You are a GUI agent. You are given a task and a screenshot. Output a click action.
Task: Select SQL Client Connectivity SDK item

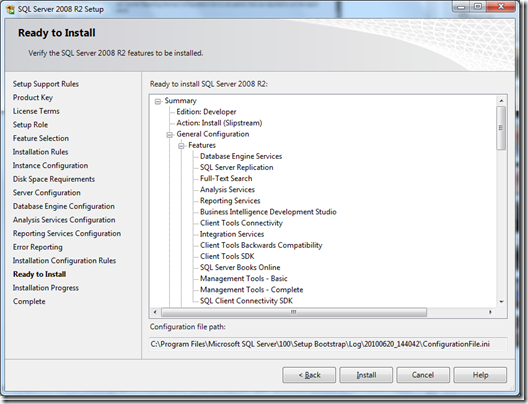pyautogui.click(x=246, y=301)
